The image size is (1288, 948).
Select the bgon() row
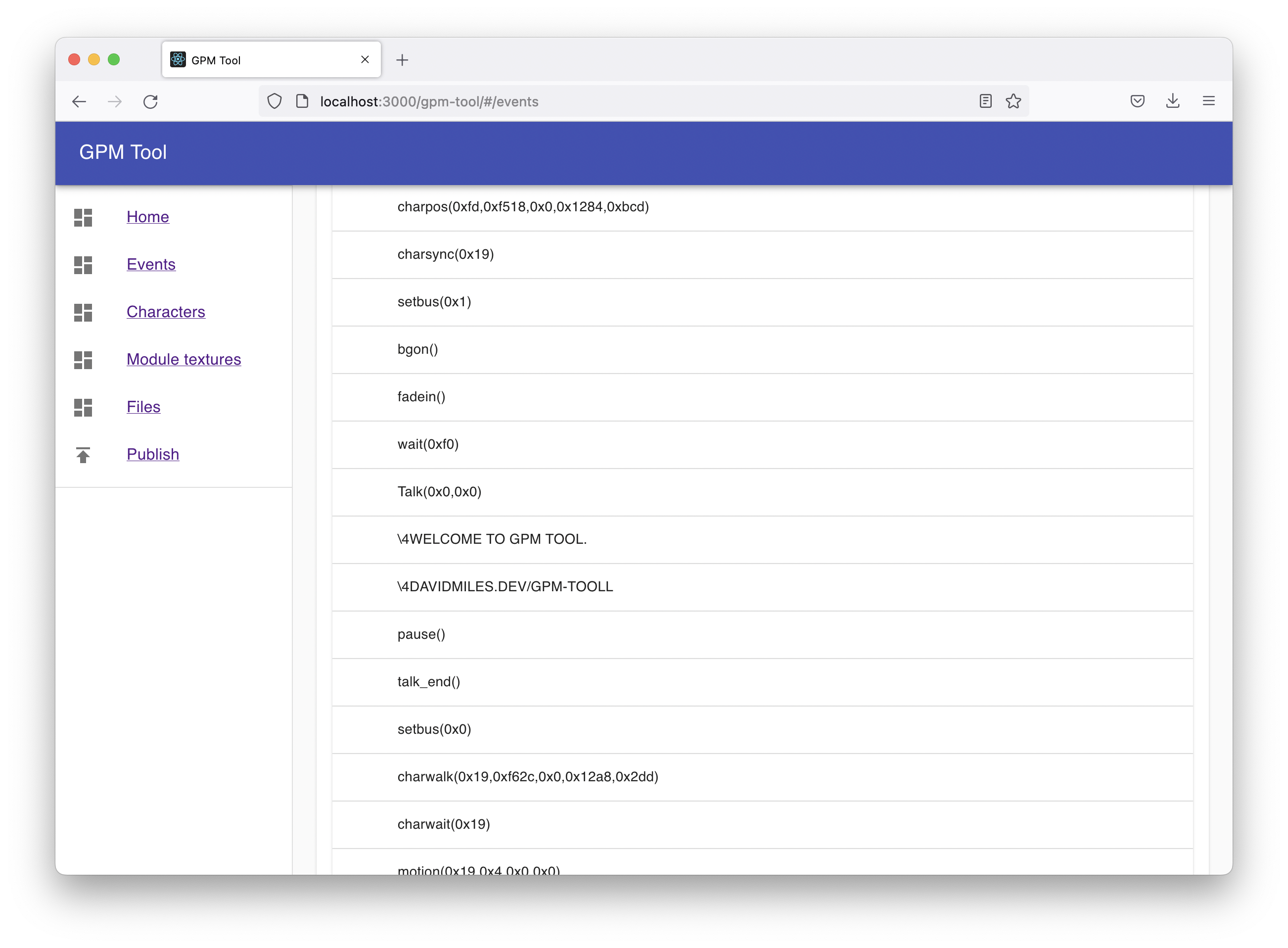763,350
